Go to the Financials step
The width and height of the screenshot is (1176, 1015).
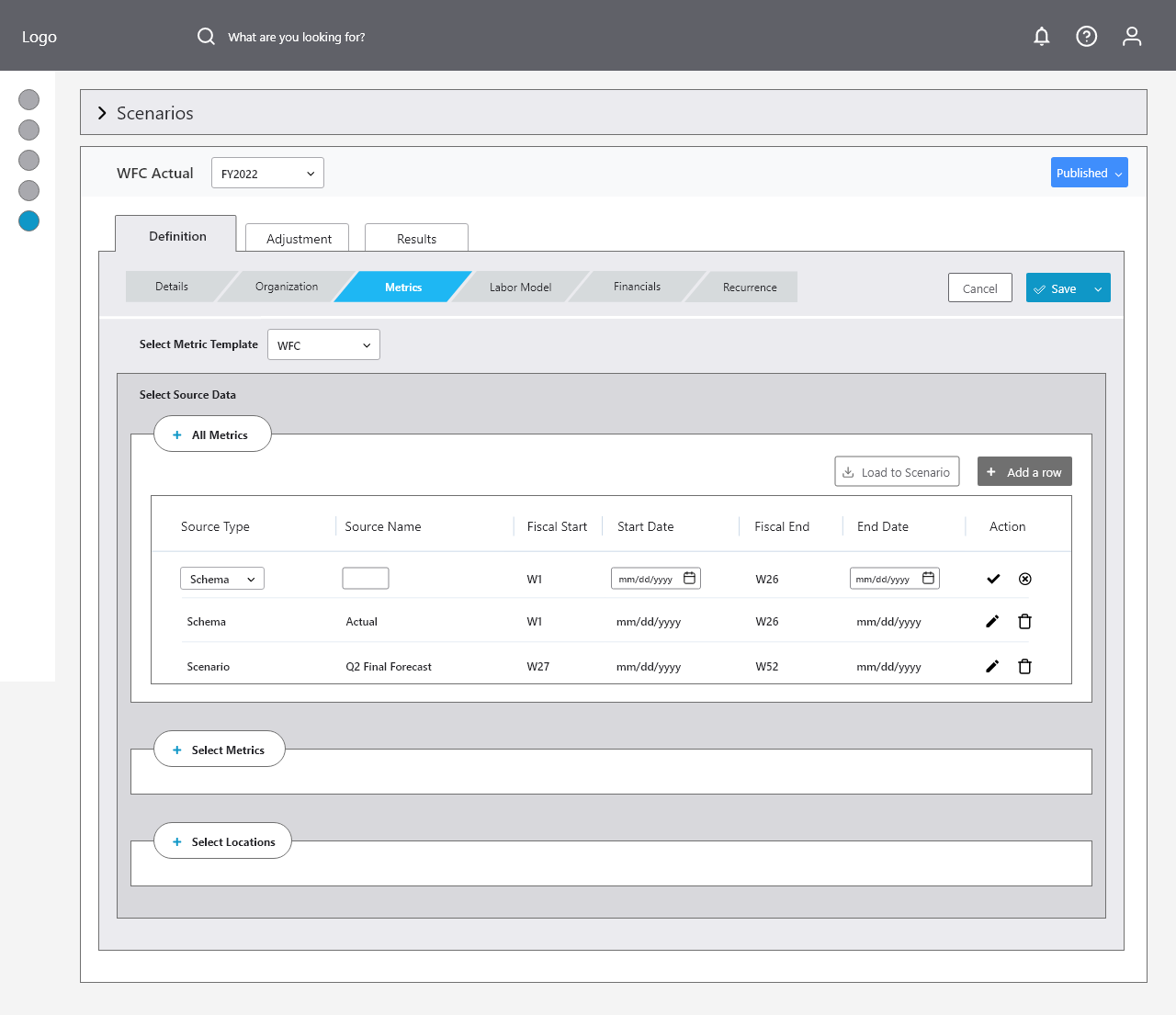(637, 287)
